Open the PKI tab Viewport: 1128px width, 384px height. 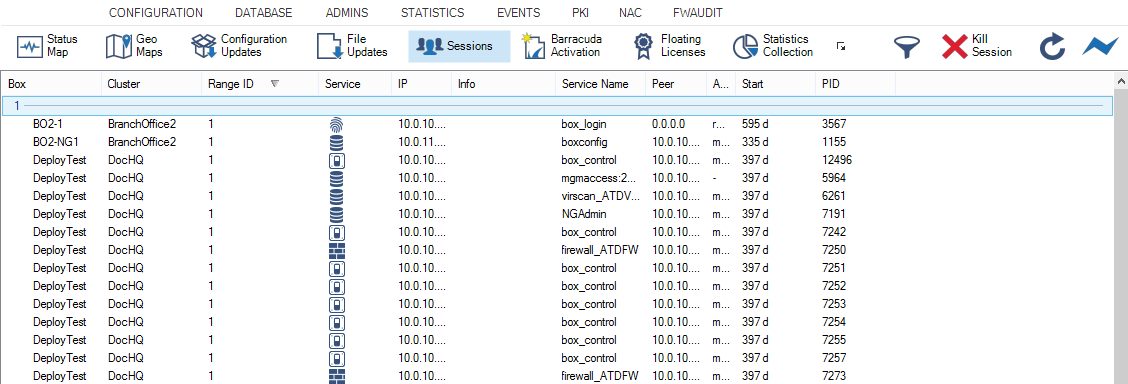(580, 12)
